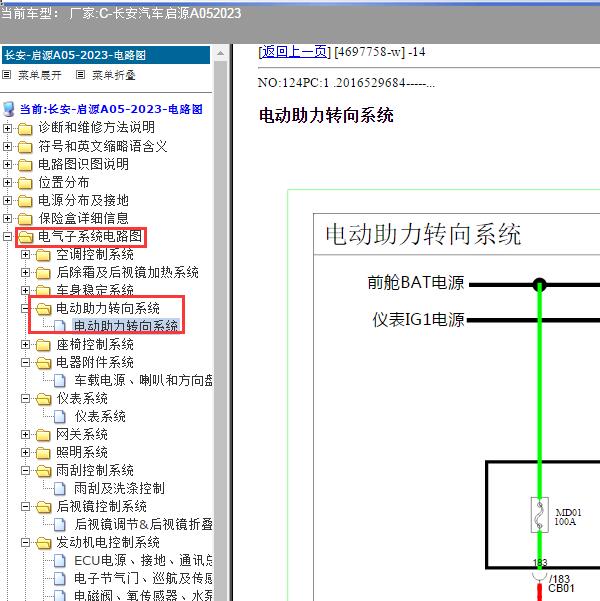Image resolution: width=600 pixels, height=601 pixels.
Task: Collapse the 电气子系统电路图 node
Action: coord(7,236)
